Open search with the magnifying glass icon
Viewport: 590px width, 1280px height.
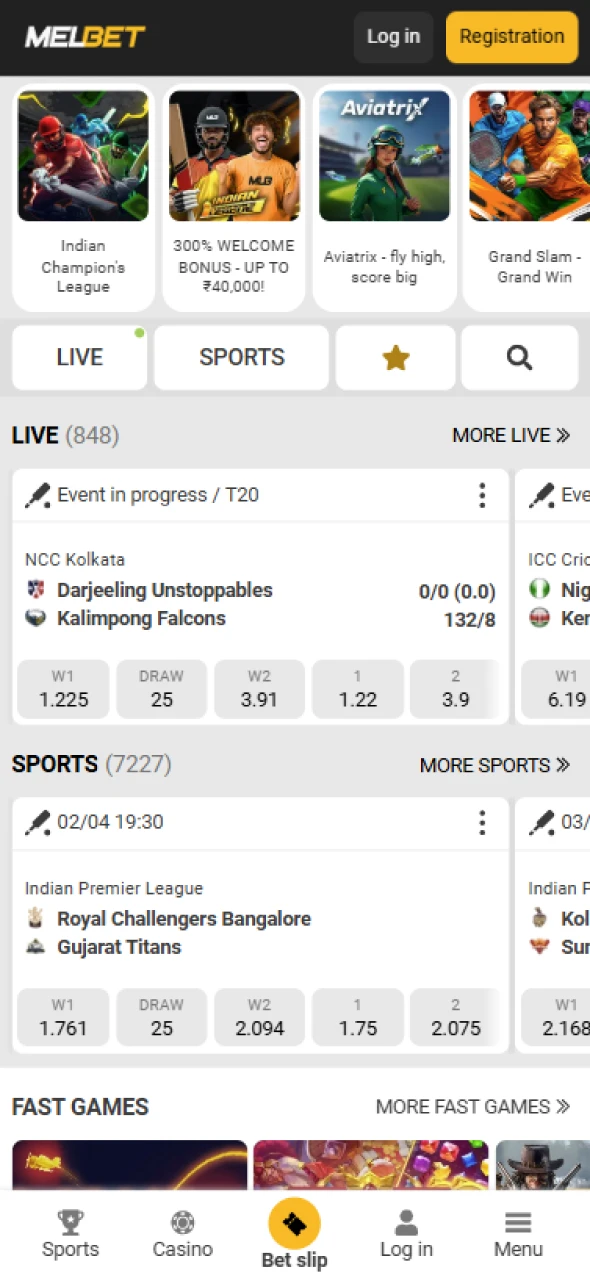tap(519, 357)
